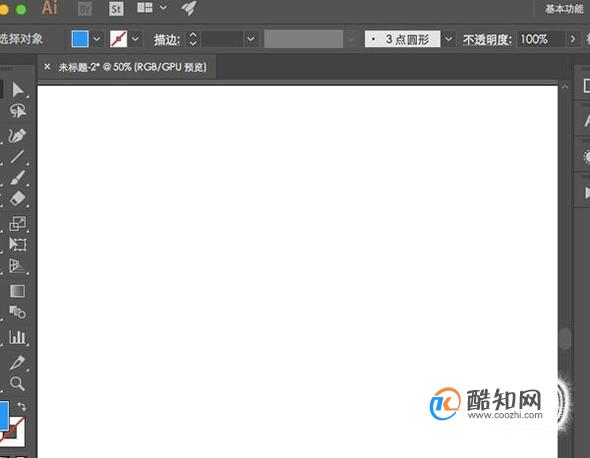Open the 基本功能 workspace switcher
This screenshot has width=590, height=458.
[x=564, y=8]
